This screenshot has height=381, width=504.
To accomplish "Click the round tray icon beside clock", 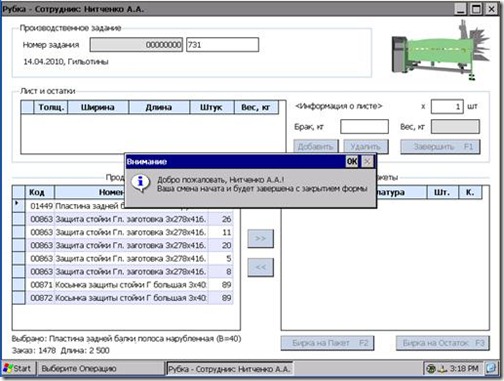I will click(x=431, y=369).
